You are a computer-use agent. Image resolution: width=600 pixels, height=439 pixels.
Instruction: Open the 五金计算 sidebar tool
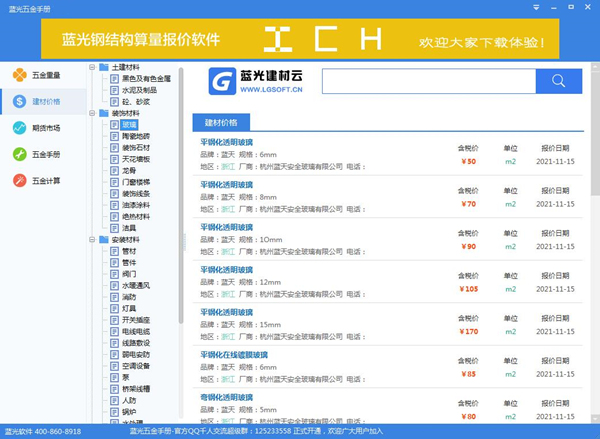[36, 180]
